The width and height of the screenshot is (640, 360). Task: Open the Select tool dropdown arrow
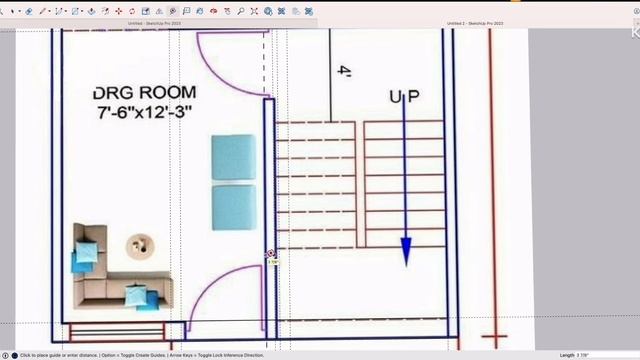click(x=19, y=11)
